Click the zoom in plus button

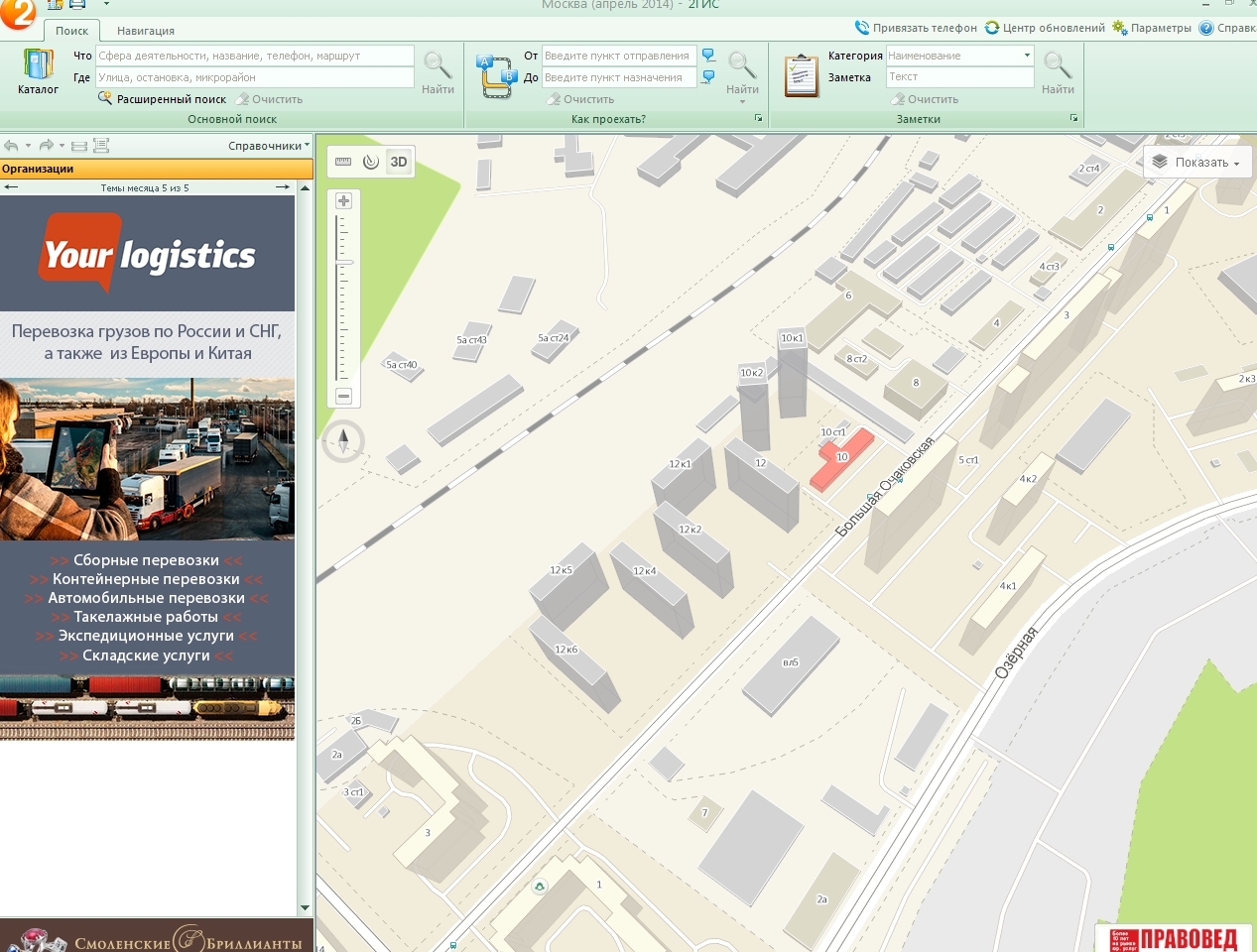click(x=344, y=201)
